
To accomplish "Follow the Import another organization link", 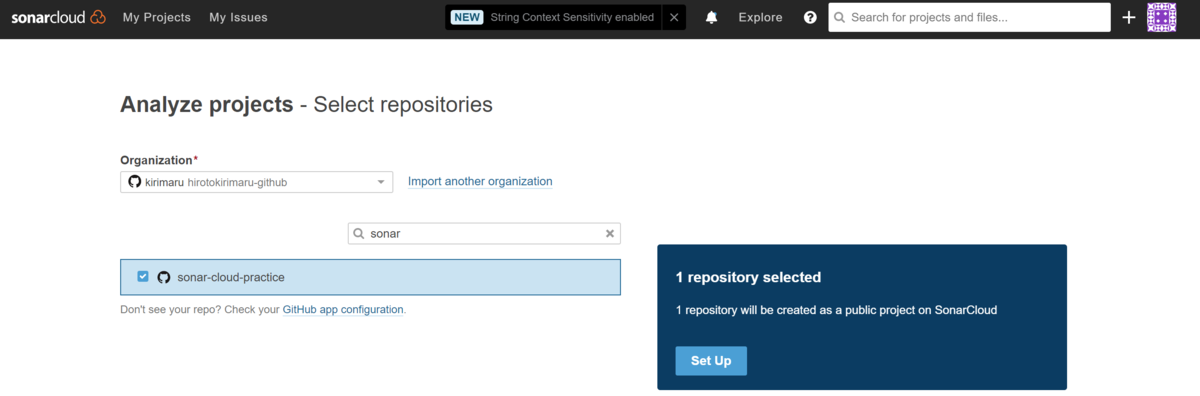I will pos(480,181).
